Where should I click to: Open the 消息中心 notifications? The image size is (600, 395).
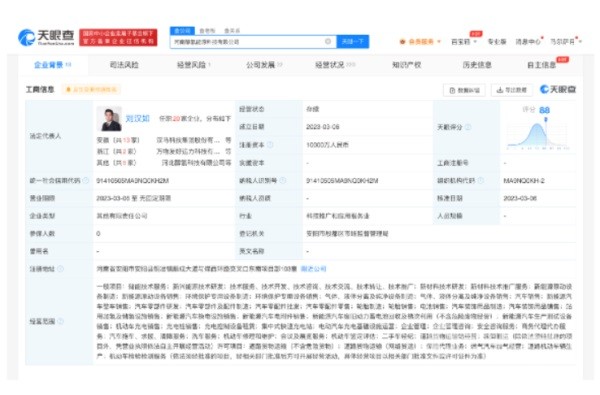528,41
